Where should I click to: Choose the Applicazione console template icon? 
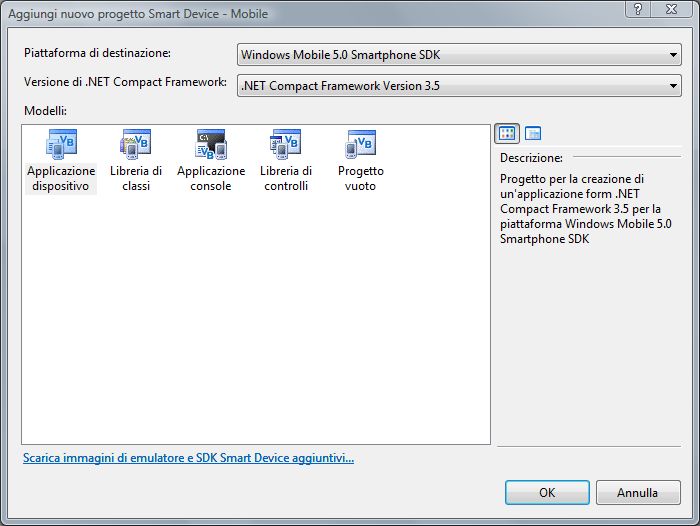211,144
